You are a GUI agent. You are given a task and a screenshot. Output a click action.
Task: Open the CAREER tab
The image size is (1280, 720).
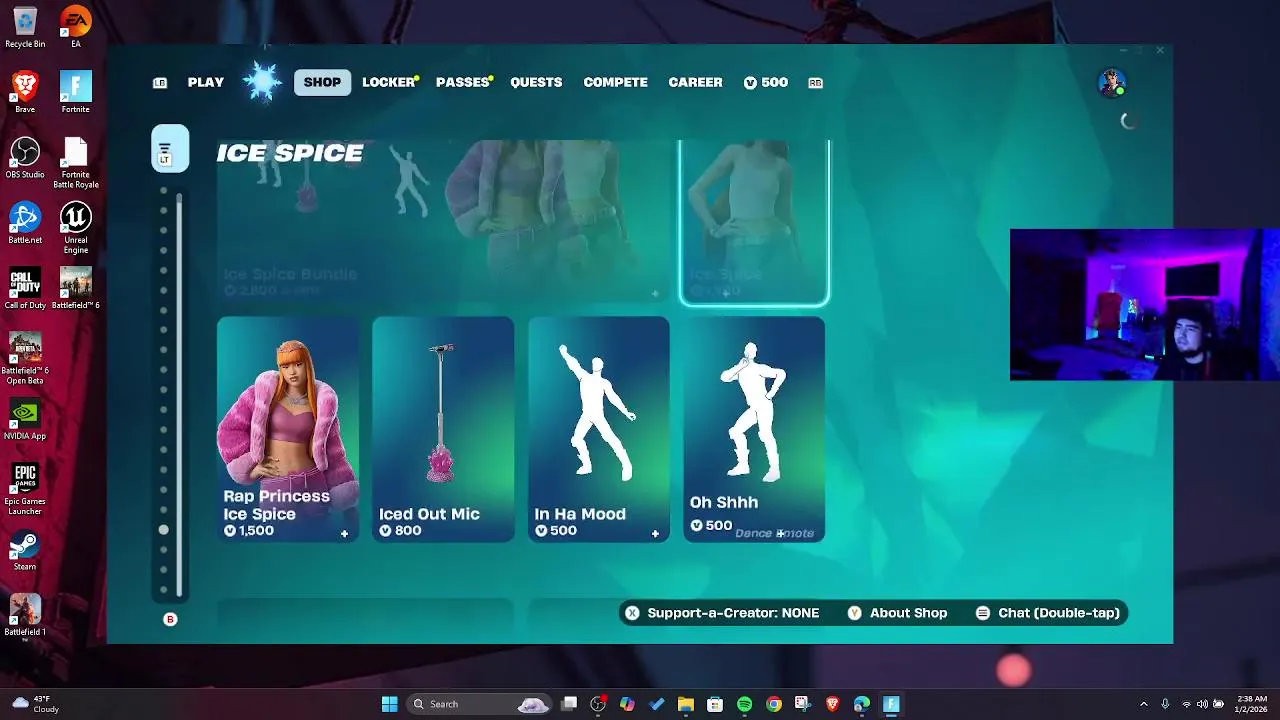click(695, 83)
